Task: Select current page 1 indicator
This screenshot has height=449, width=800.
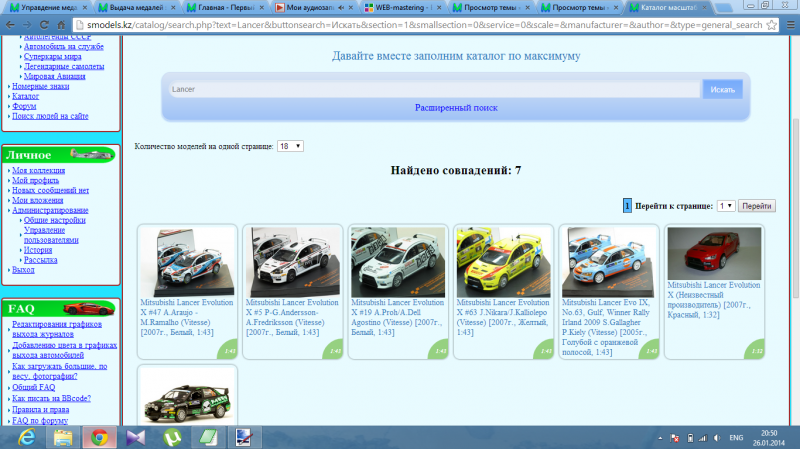Action: point(627,206)
